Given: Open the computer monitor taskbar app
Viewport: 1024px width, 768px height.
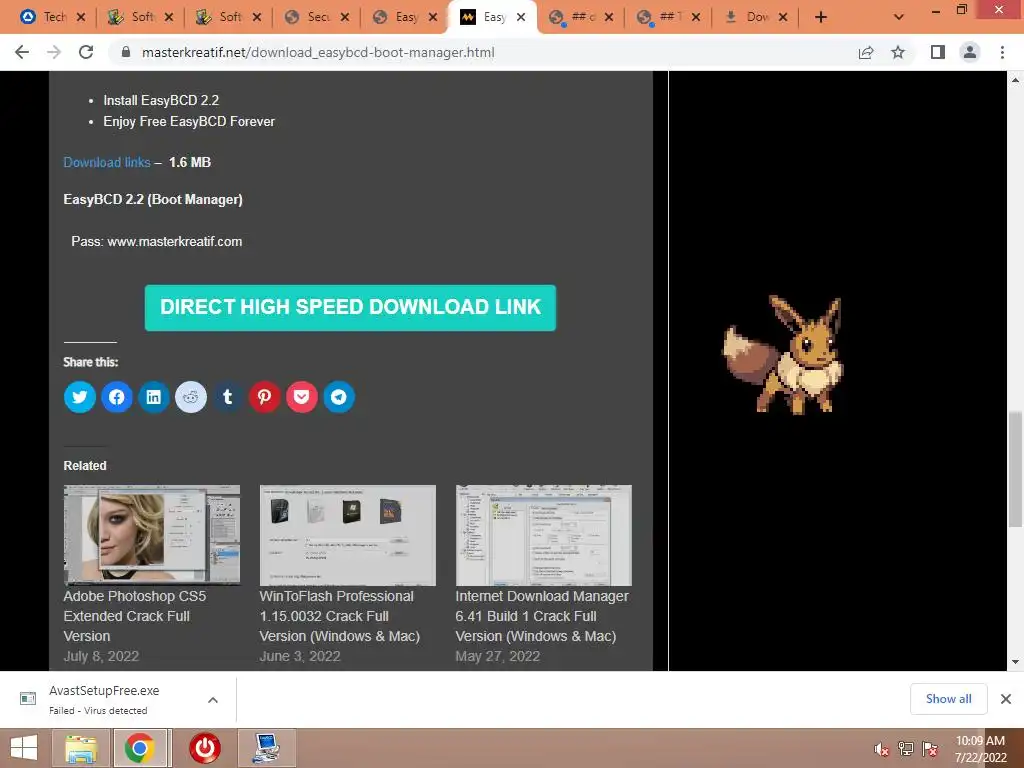Looking at the screenshot, I should click(x=266, y=748).
